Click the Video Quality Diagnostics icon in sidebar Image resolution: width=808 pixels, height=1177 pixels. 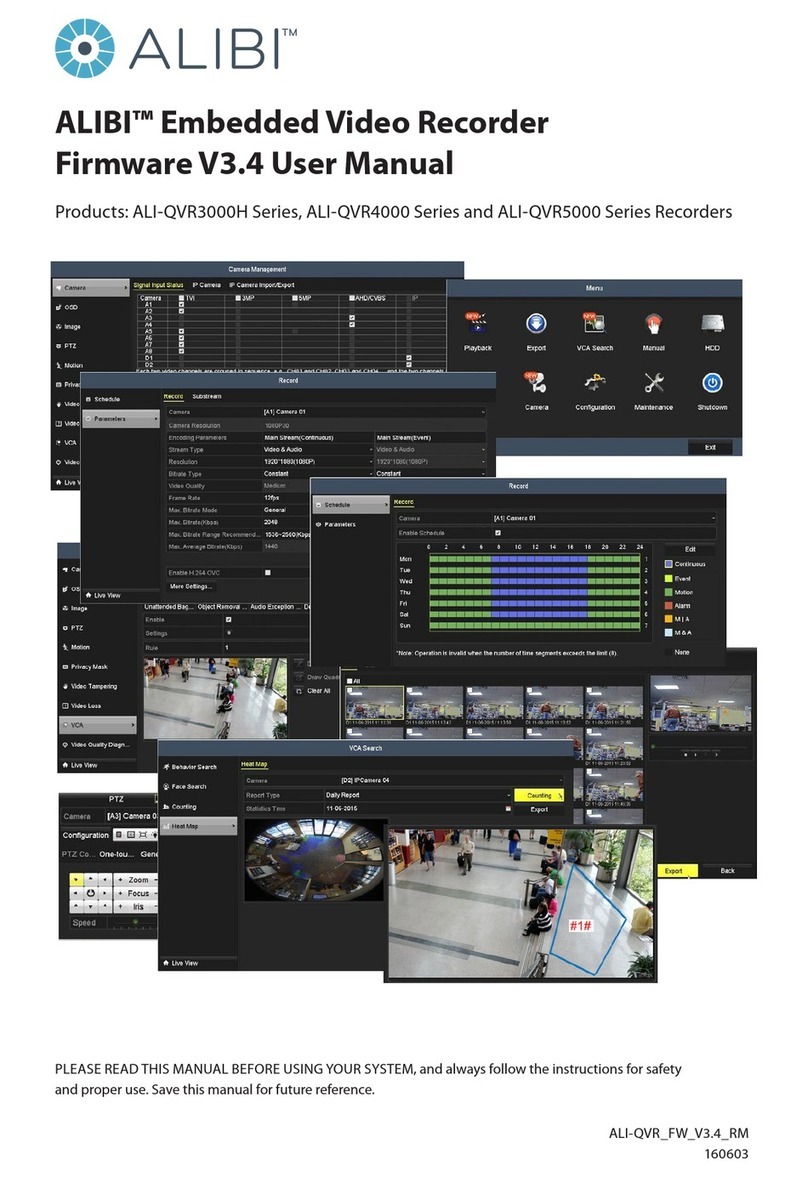pyautogui.click(x=65, y=745)
